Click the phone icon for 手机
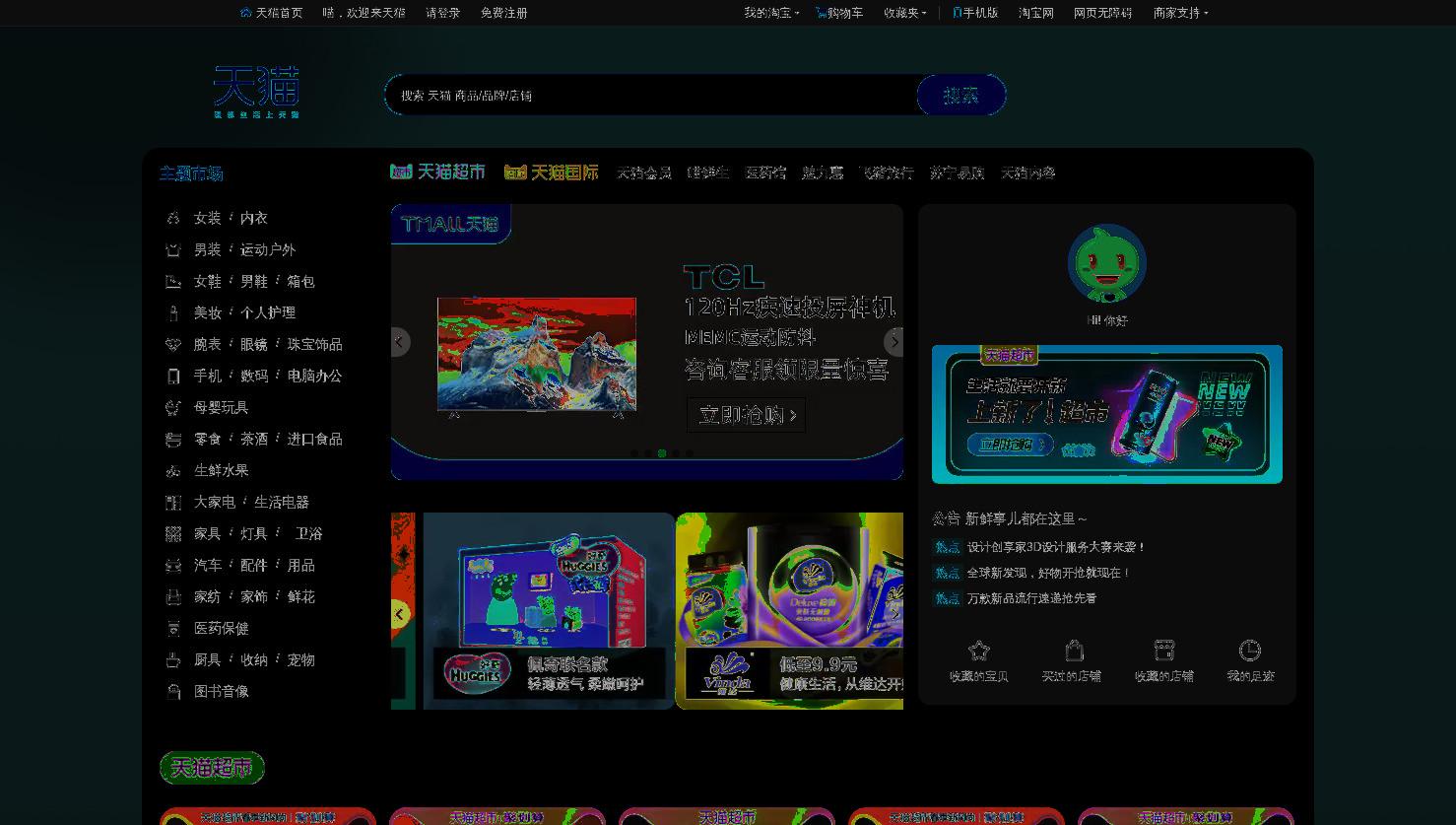 click(173, 376)
